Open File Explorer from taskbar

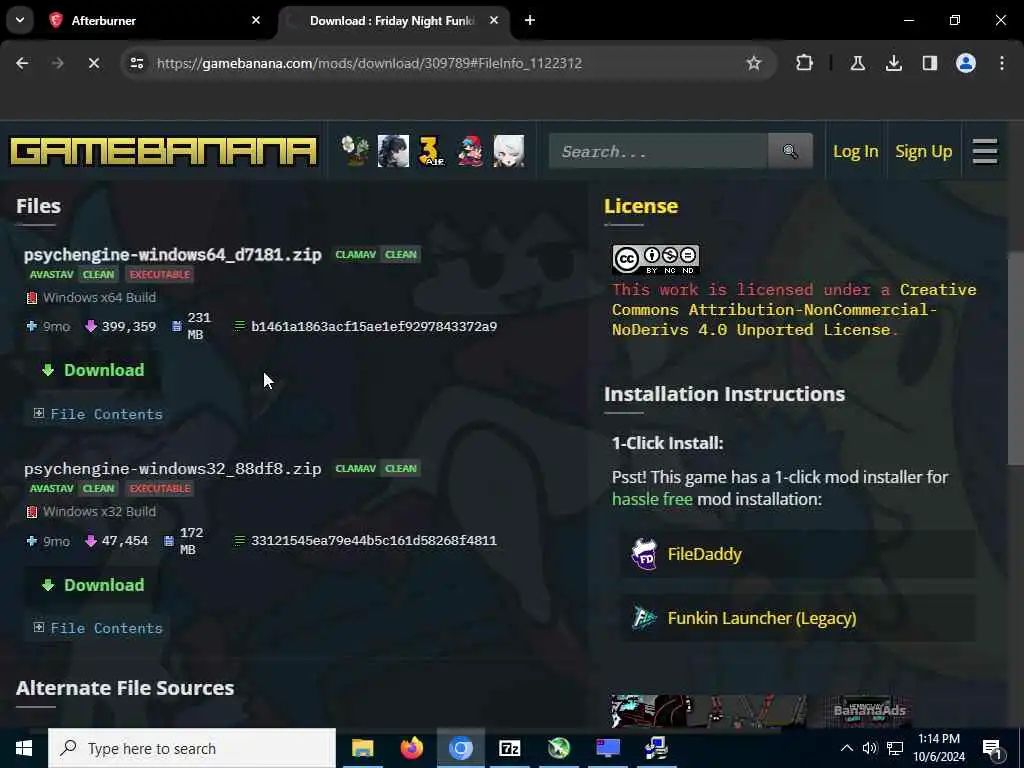[362, 748]
